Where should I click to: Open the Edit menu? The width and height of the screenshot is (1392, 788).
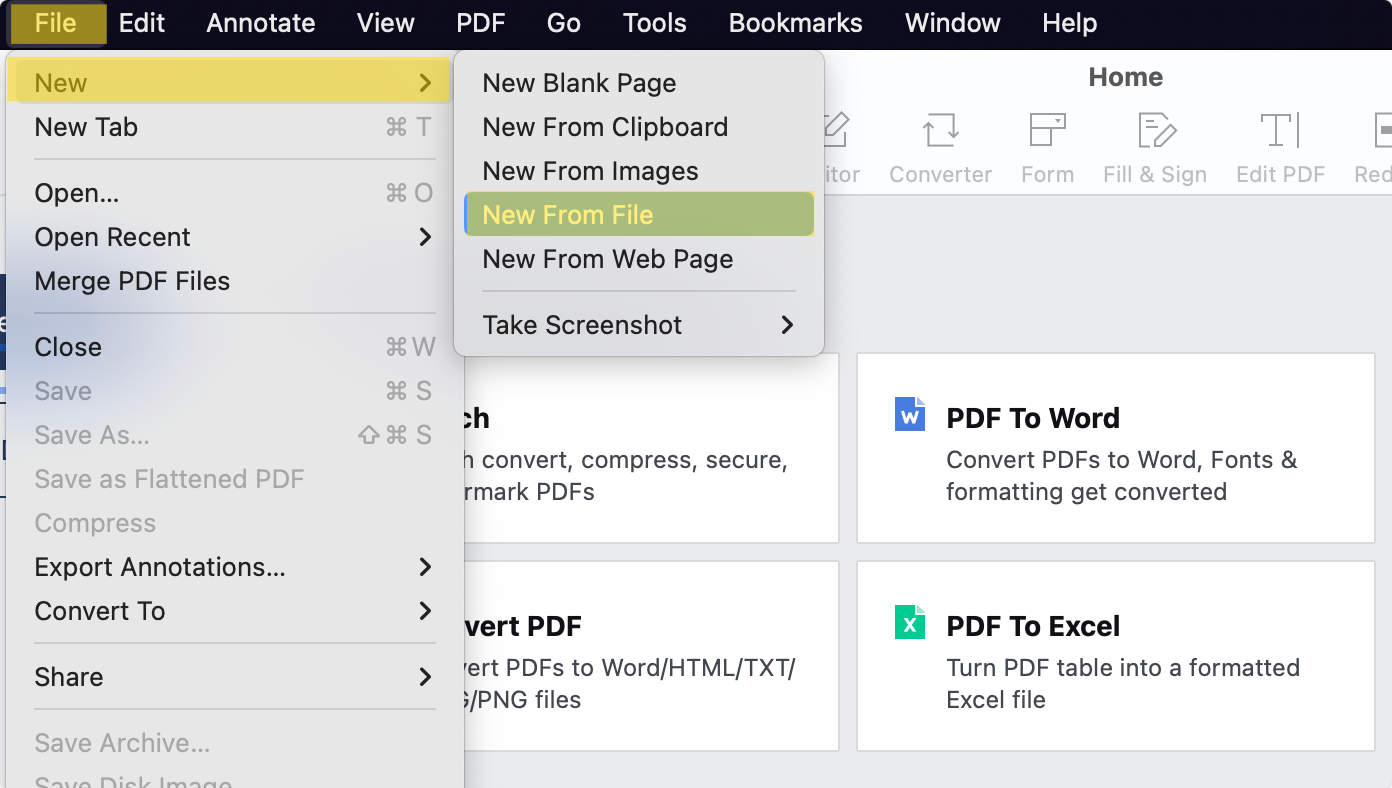pos(142,23)
